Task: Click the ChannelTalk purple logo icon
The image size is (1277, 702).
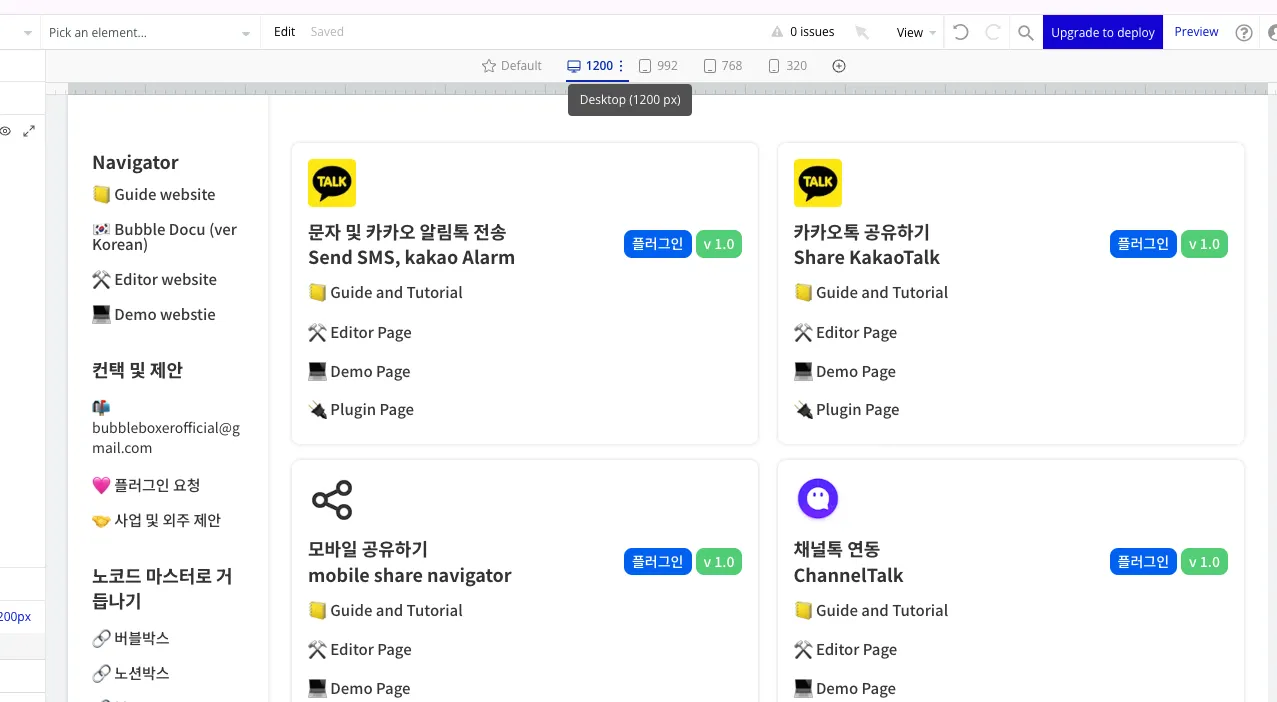Action: pyautogui.click(x=818, y=499)
